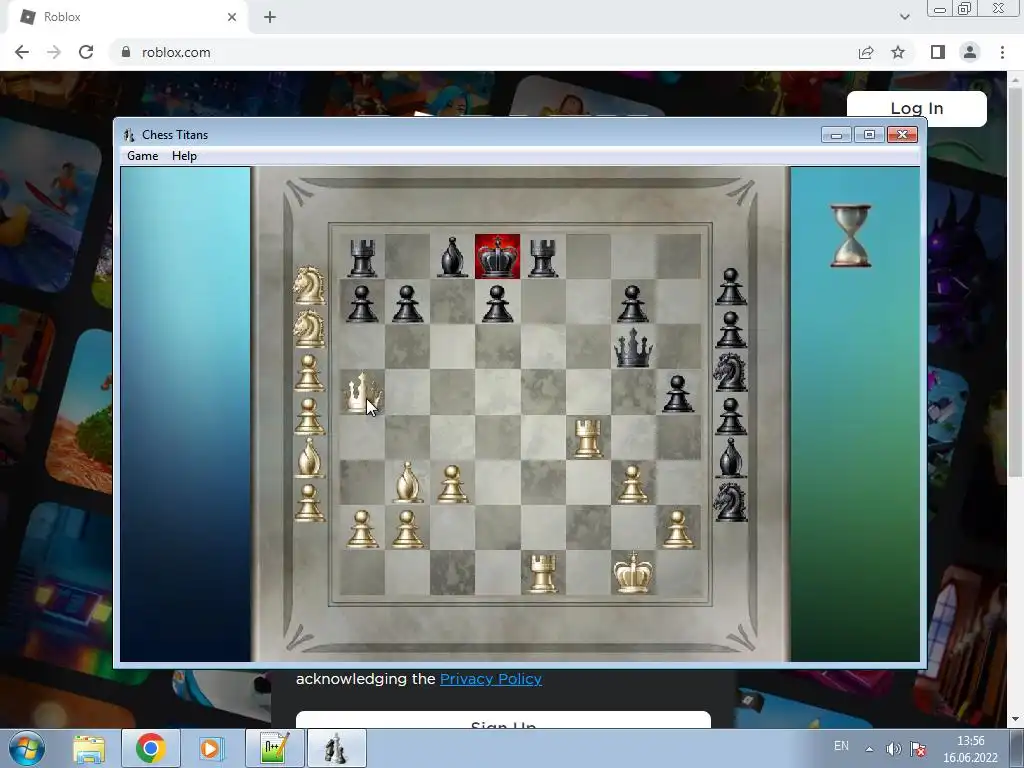Maximize the Chess Titans window
Image resolution: width=1024 pixels, height=768 pixels.
point(869,135)
